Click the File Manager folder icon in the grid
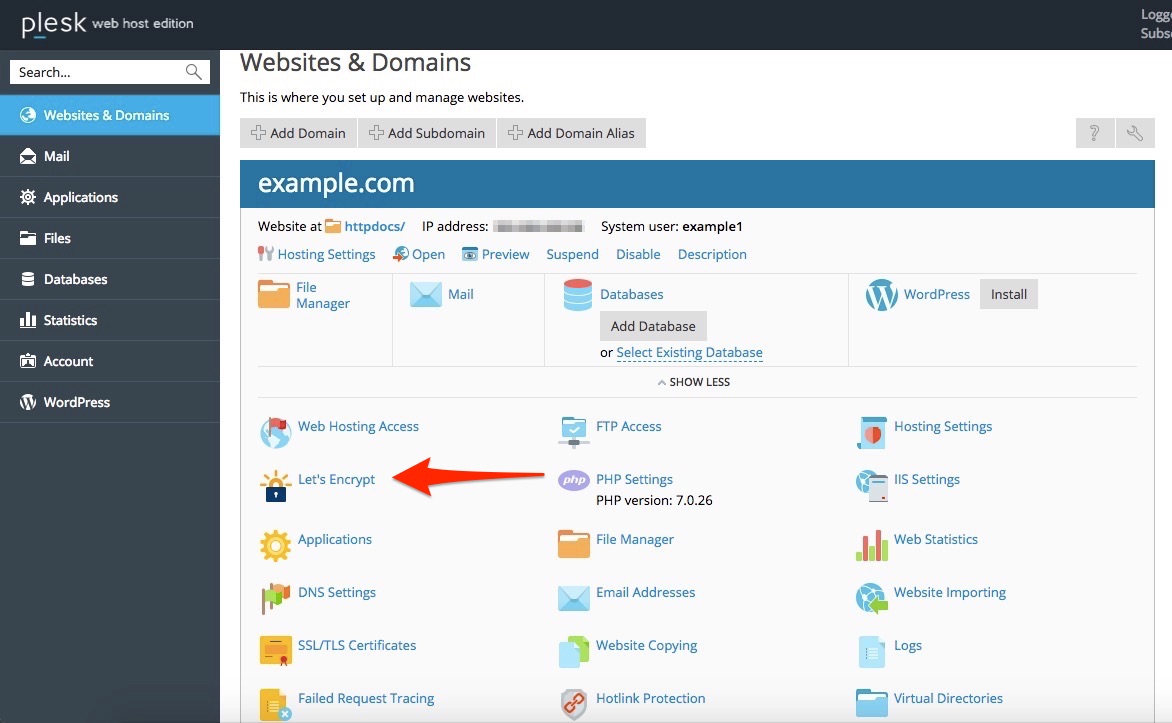 [x=573, y=544]
